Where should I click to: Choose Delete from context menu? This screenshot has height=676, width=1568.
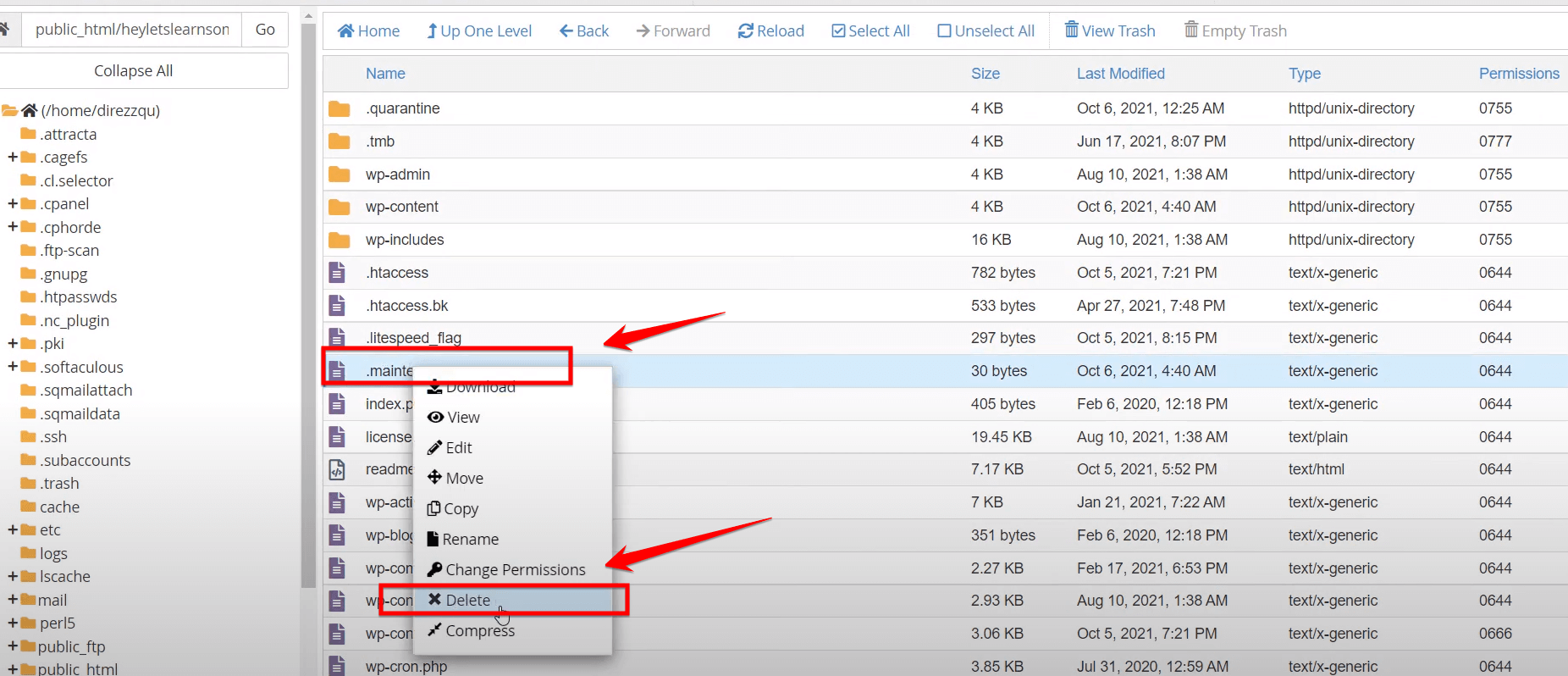click(x=459, y=601)
